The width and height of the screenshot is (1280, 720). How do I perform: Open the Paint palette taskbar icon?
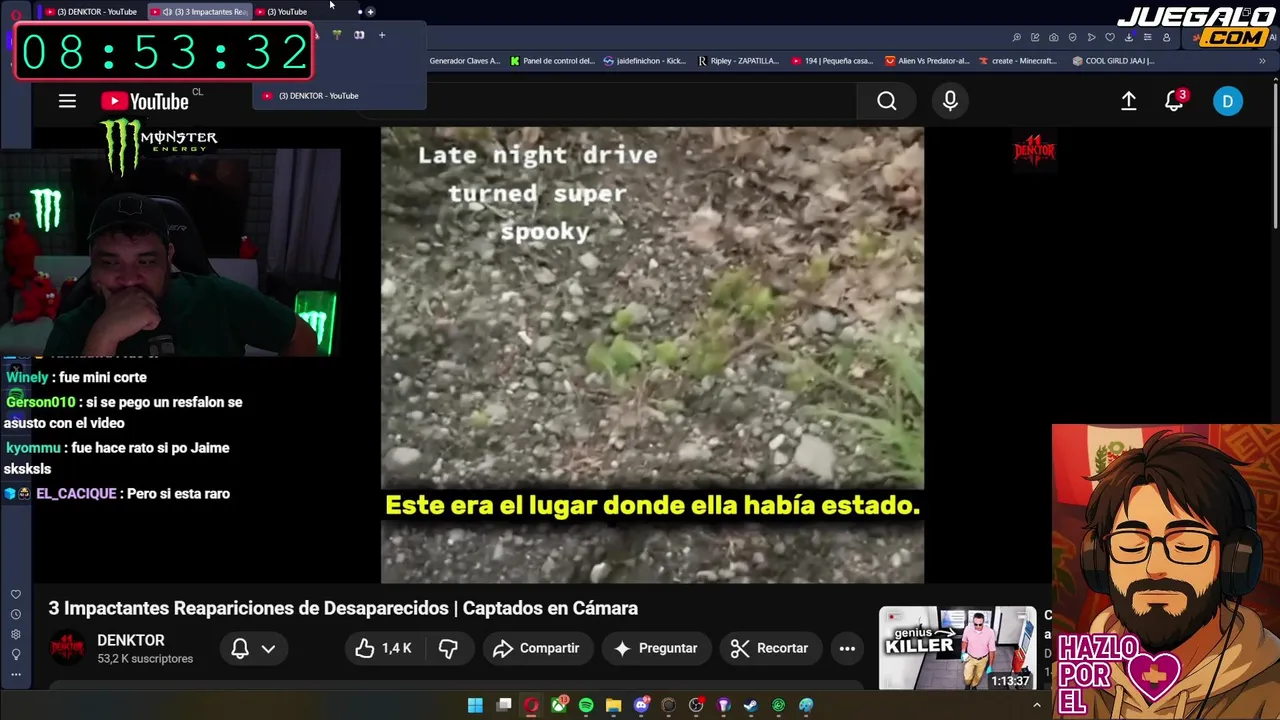[x=806, y=705]
